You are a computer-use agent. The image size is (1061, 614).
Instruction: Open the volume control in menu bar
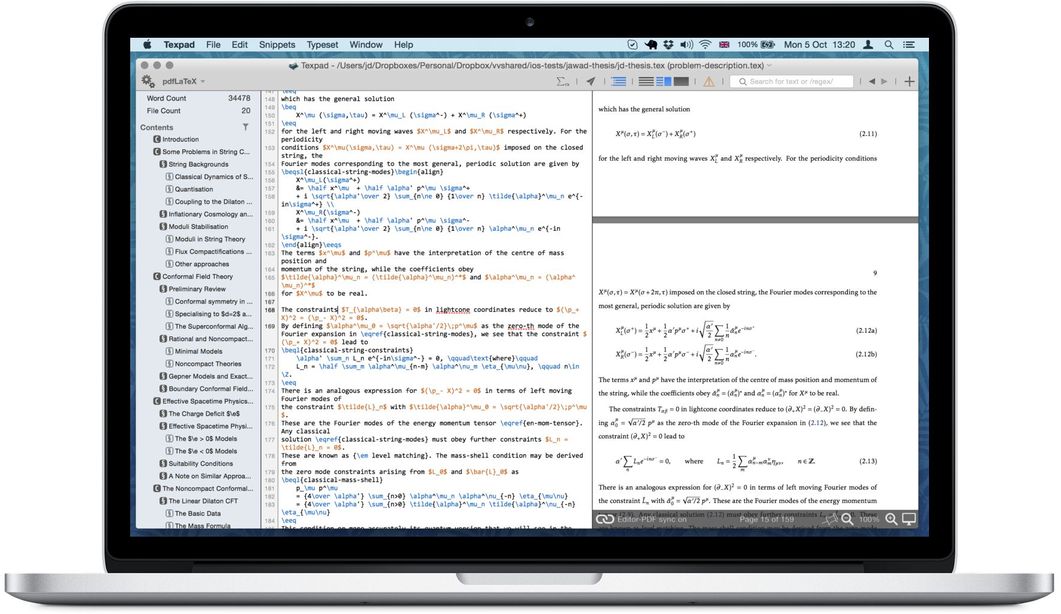point(687,45)
